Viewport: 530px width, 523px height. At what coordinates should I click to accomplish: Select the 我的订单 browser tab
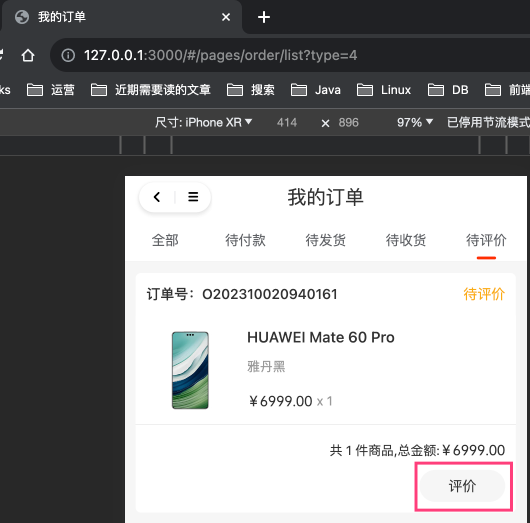click(121, 17)
